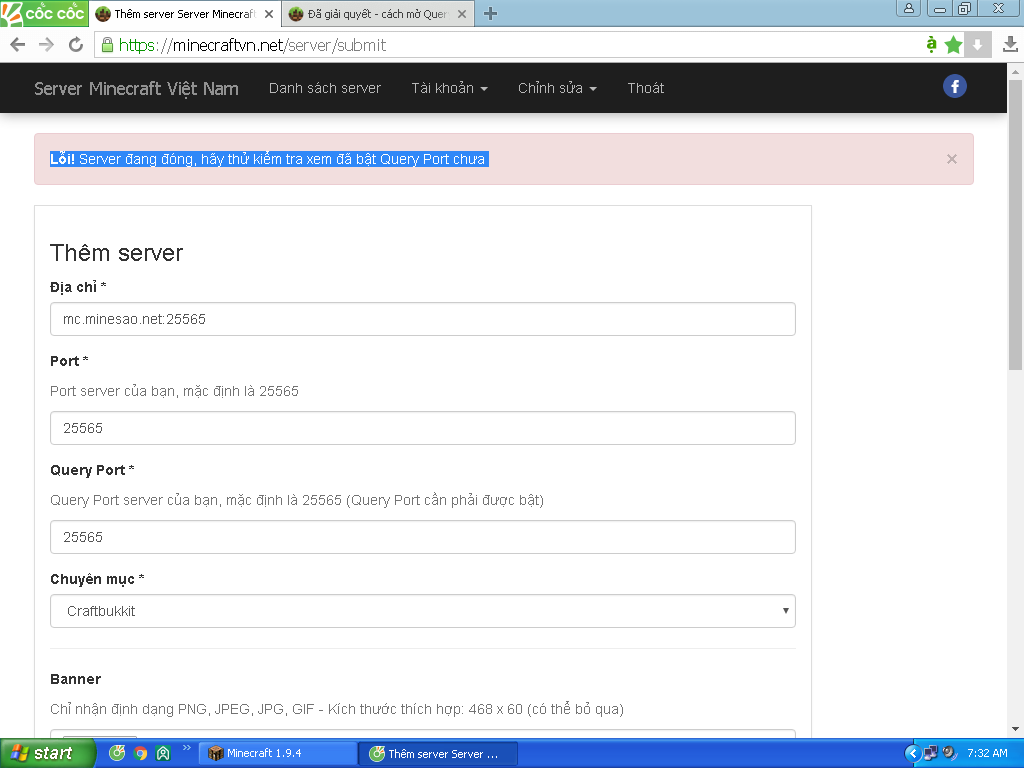1024x768 pixels.
Task: Click the Vietnamese typing 'à' icon
Action: coord(931,45)
